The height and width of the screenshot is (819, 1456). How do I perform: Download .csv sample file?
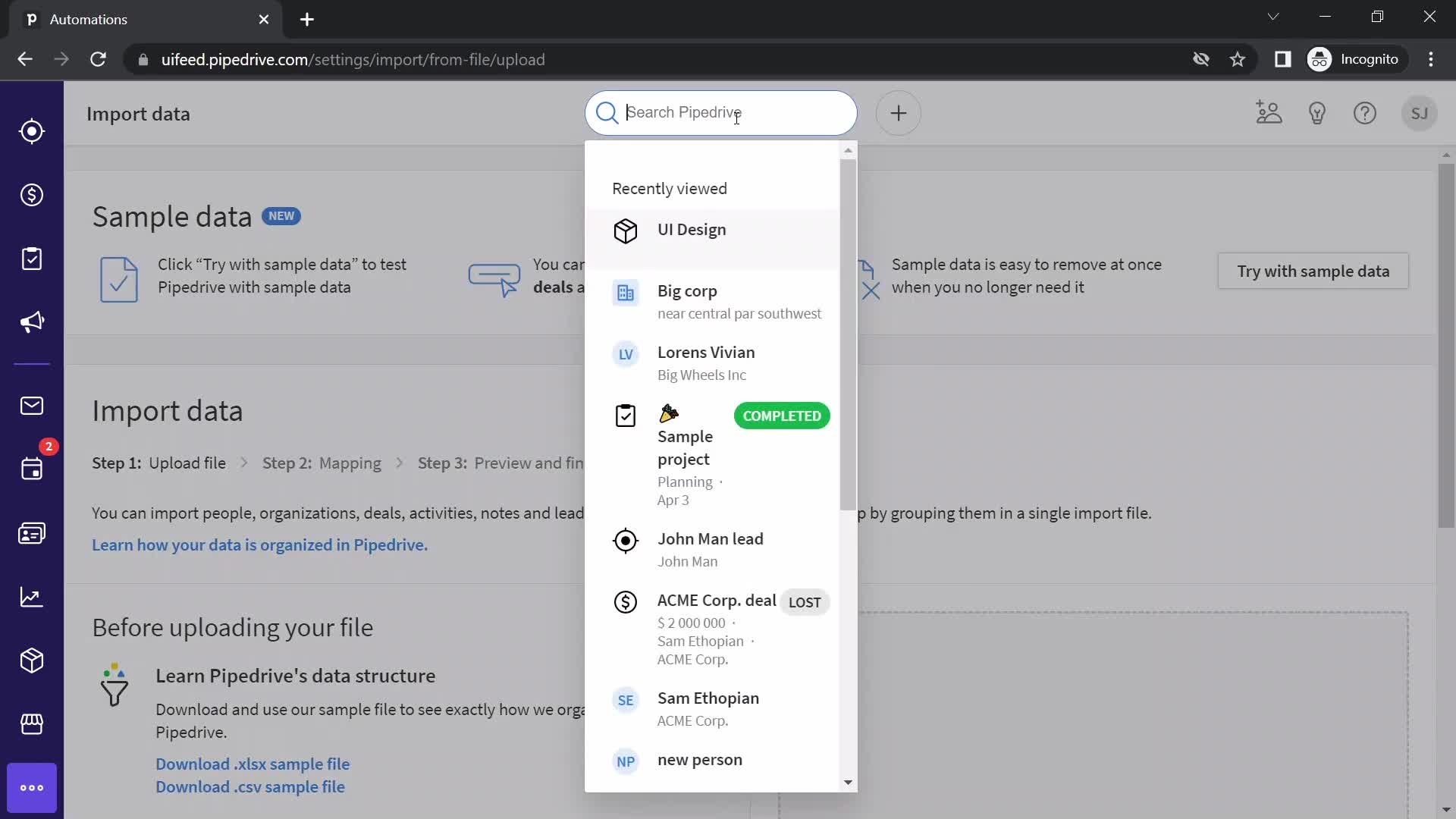[250, 787]
